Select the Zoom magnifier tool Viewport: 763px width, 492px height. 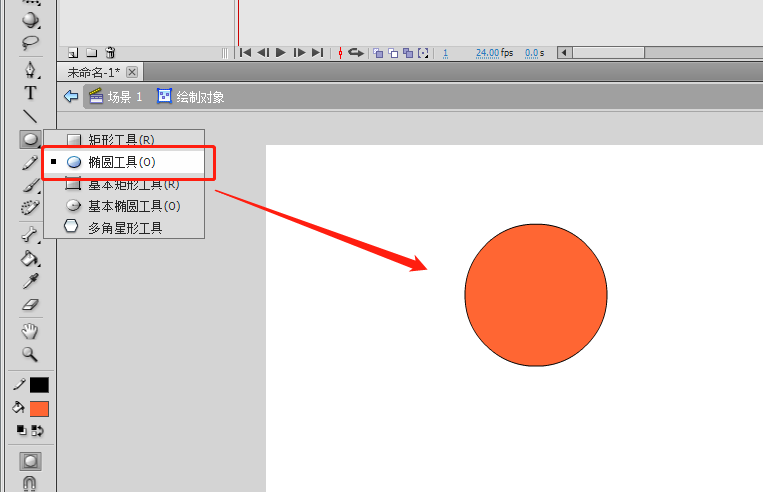pyautogui.click(x=30, y=354)
